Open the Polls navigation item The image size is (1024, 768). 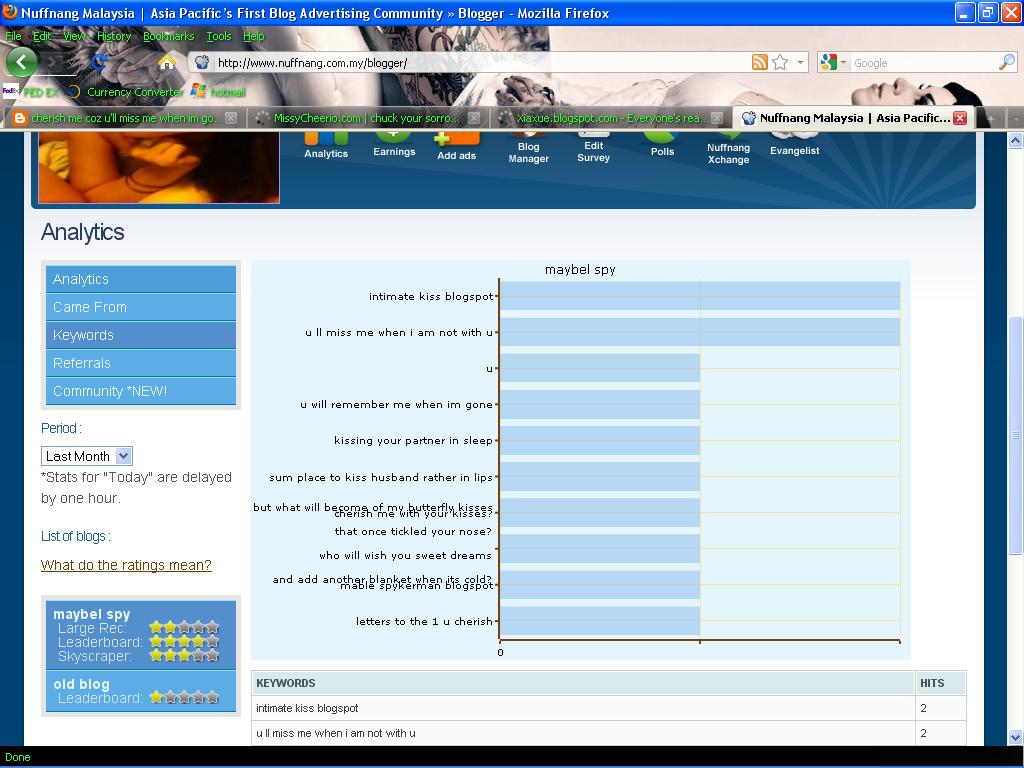click(x=662, y=145)
